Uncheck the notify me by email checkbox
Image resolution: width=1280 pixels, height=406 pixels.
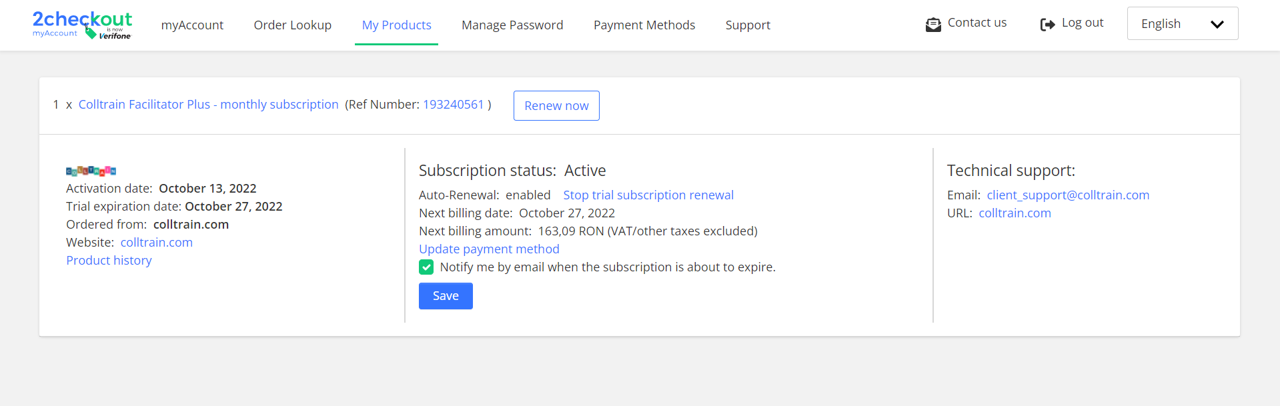click(426, 267)
